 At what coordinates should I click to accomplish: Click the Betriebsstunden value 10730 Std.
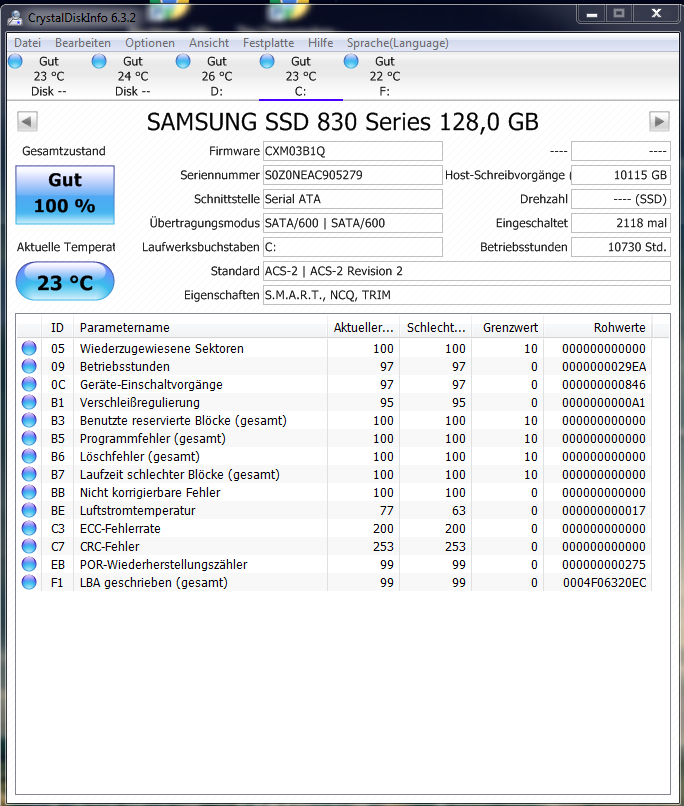[621, 247]
